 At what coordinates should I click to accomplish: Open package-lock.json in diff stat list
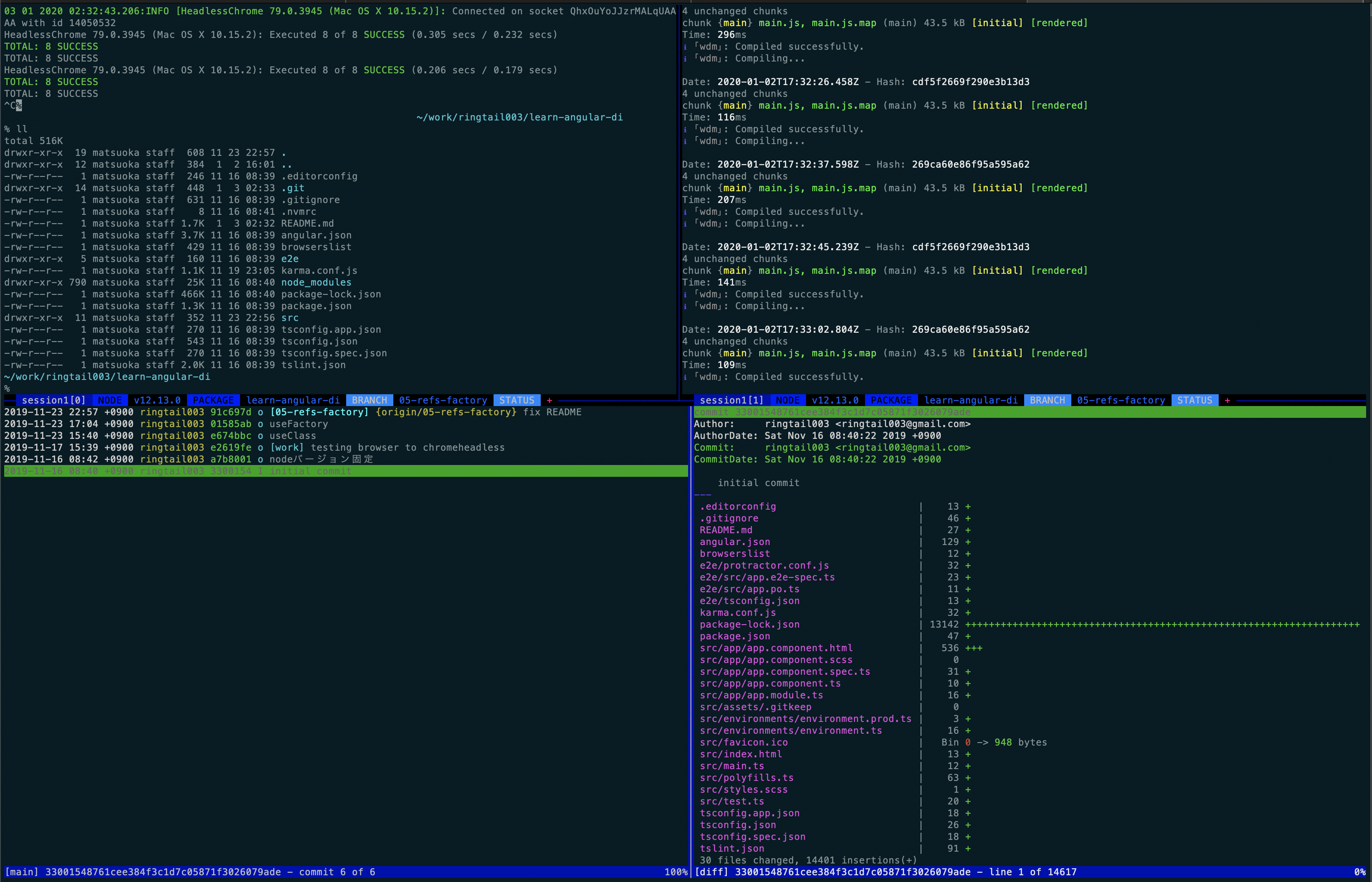coord(750,624)
